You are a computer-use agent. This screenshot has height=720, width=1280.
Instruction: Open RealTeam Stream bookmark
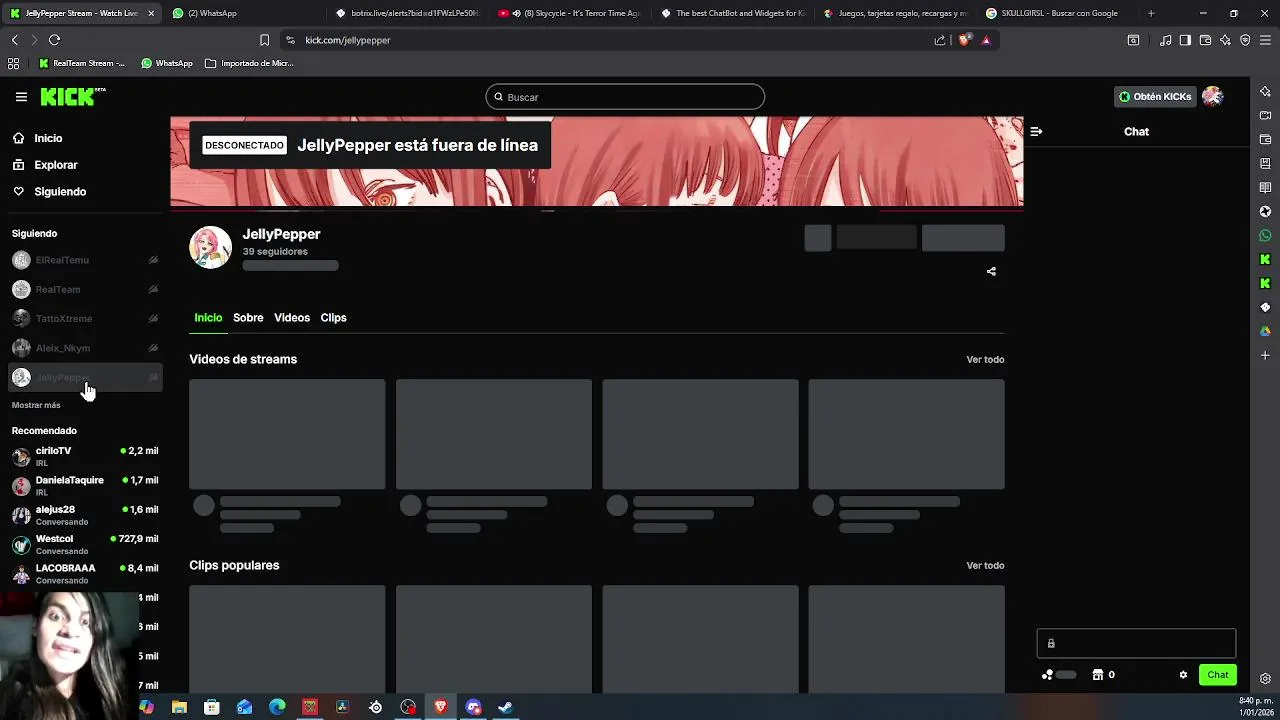coord(82,63)
